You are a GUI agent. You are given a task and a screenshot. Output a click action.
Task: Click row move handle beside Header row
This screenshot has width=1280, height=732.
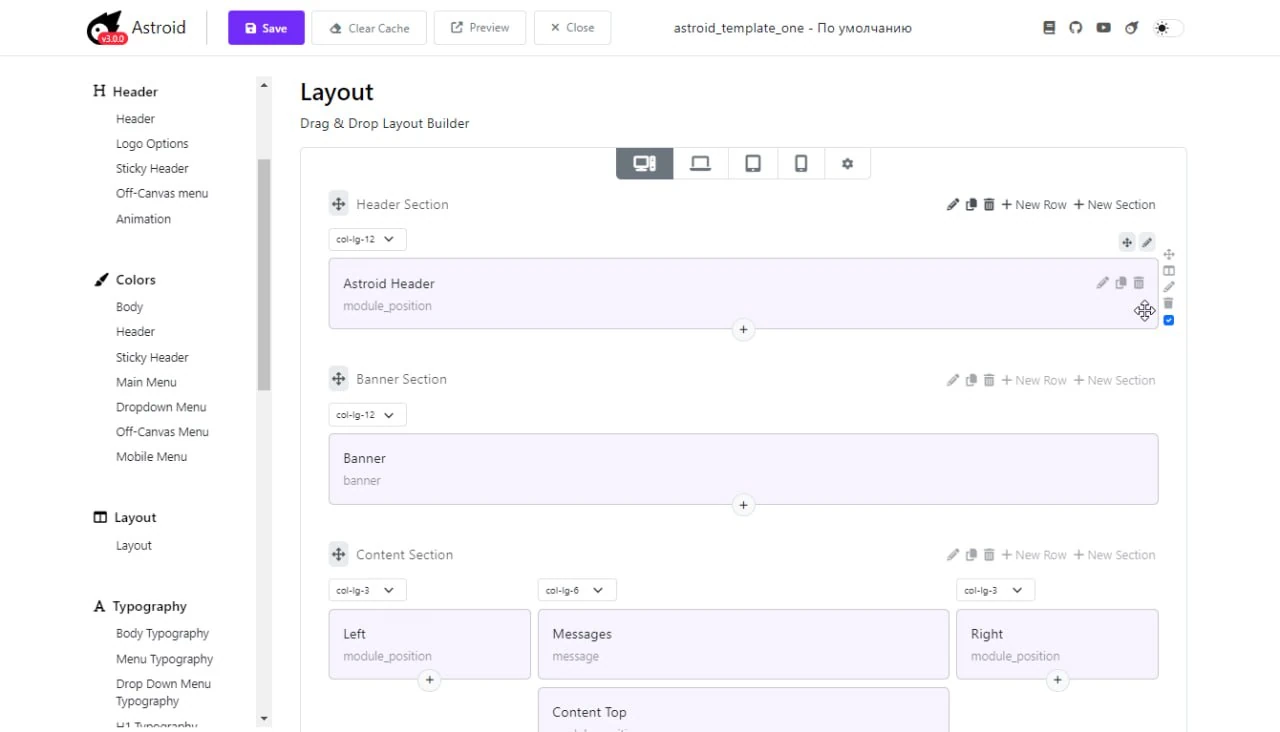point(1168,255)
